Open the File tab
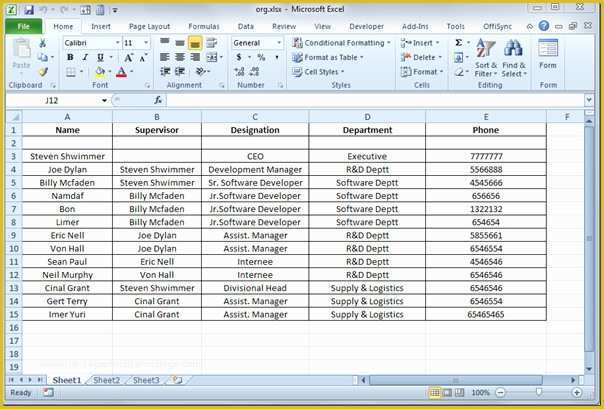 click(x=23, y=26)
